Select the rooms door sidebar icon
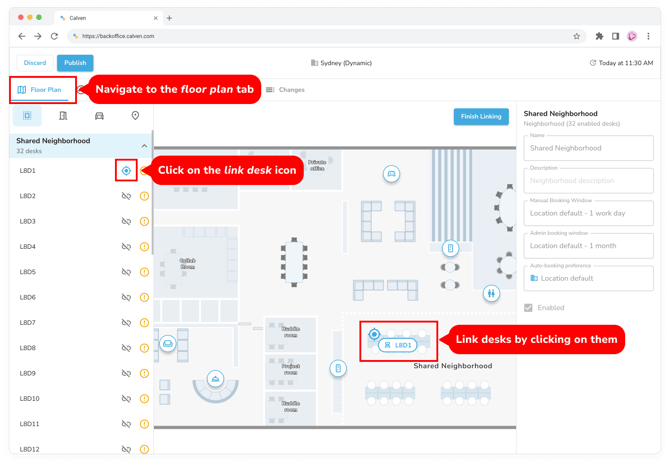670x465 pixels. 63,116
